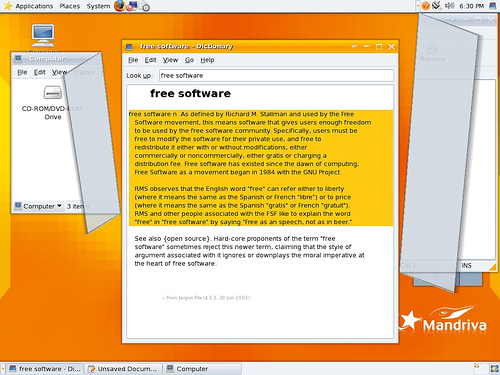Open Edit menu in Dictionary window

(x=150, y=60)
